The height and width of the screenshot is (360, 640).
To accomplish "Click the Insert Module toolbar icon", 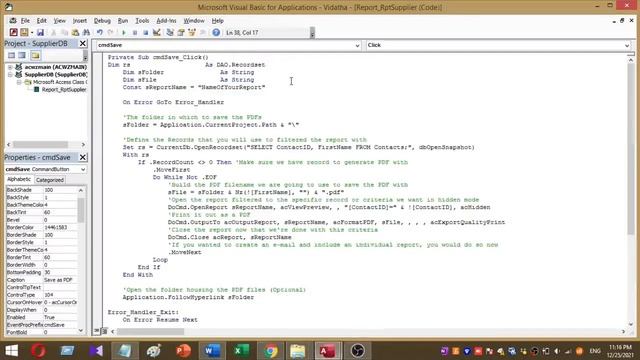I will tap(24, 32).
